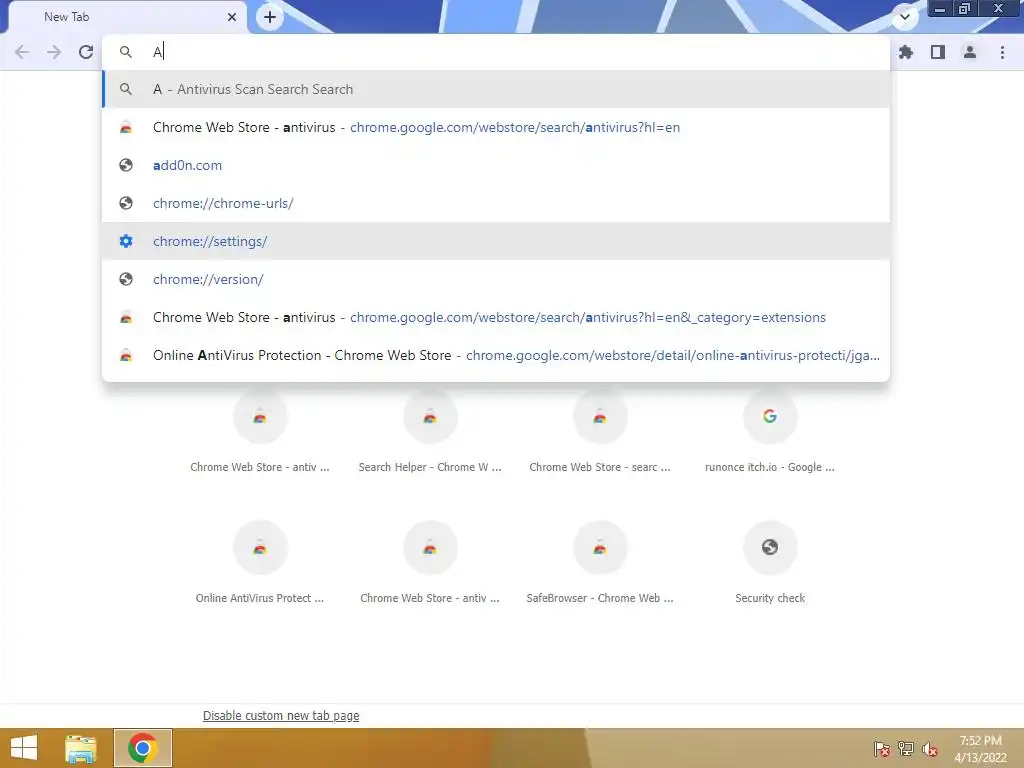Choose the Antivirus Scan Search suggestion

coord(496,89)
